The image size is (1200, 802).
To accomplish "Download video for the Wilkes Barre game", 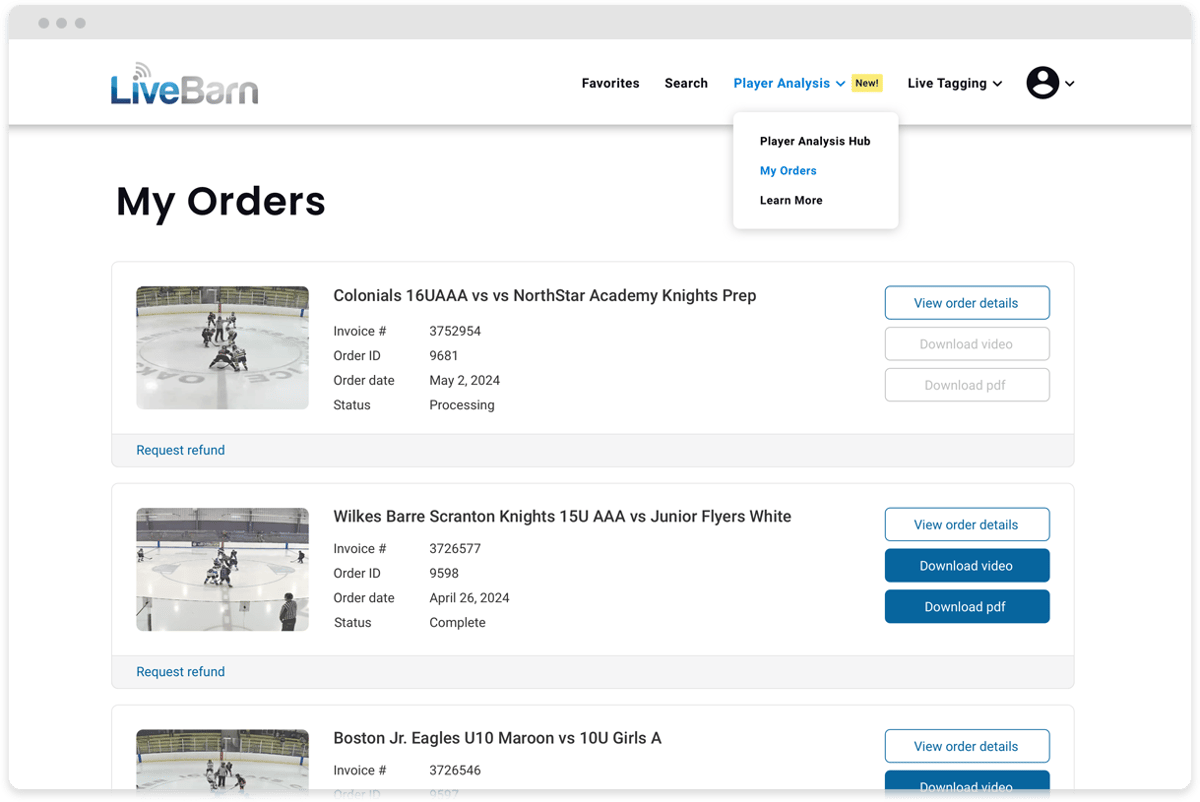I will point(966,565).
